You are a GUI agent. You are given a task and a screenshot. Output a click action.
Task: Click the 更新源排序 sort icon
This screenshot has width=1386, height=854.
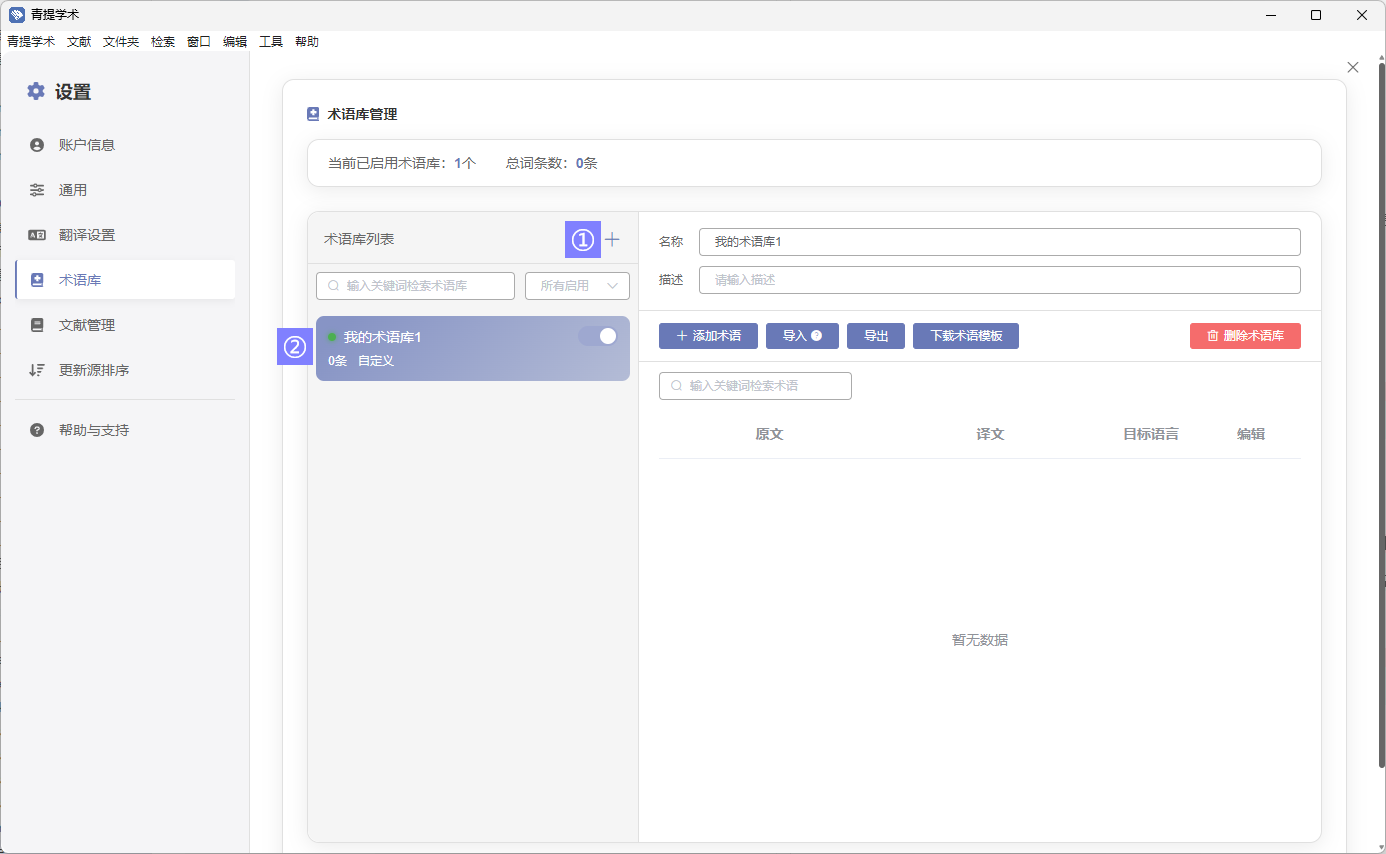37,370
